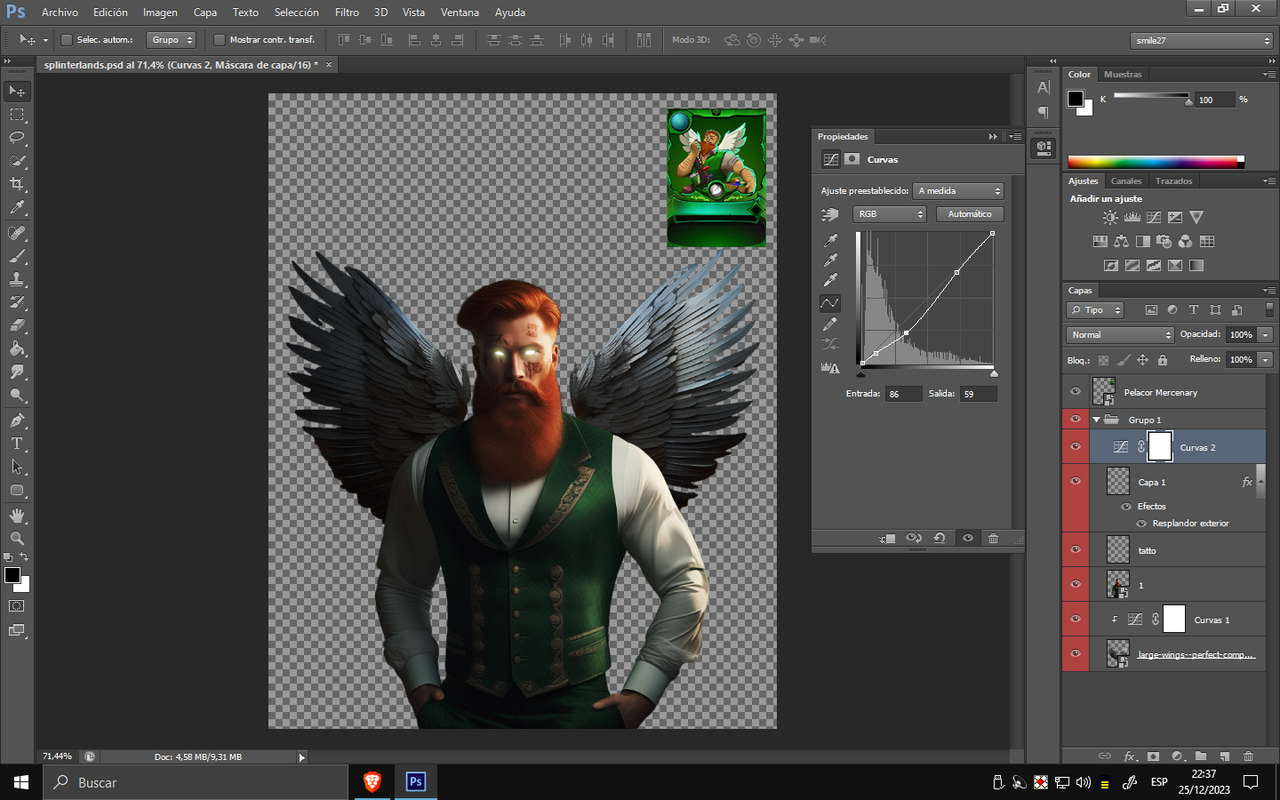
Task: Select the Pen tool
Action: pyautogui.click(x=17, y=420)
